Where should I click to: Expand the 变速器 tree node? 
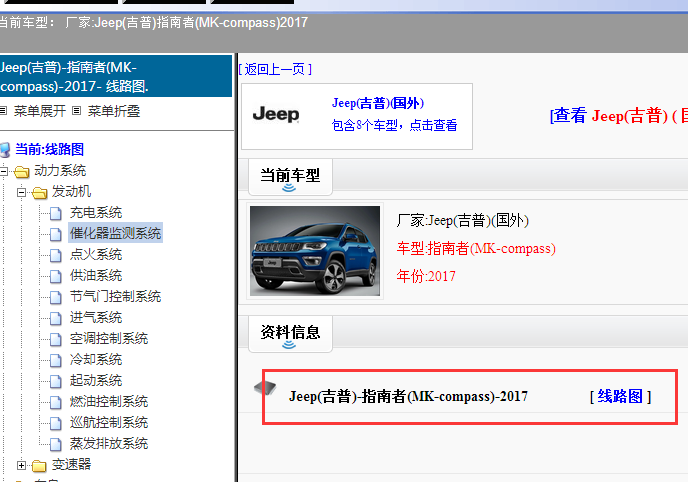[21, 465]
